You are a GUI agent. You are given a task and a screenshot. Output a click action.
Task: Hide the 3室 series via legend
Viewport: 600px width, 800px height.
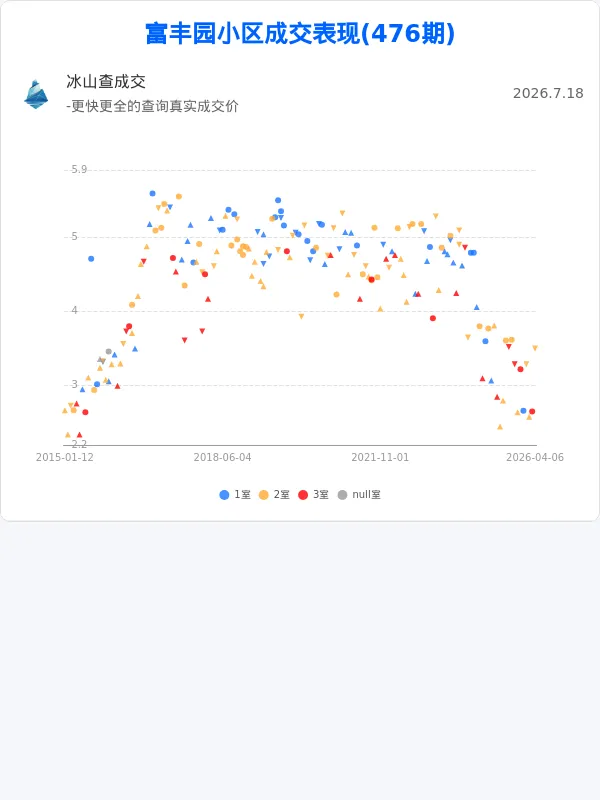[313, 494]
